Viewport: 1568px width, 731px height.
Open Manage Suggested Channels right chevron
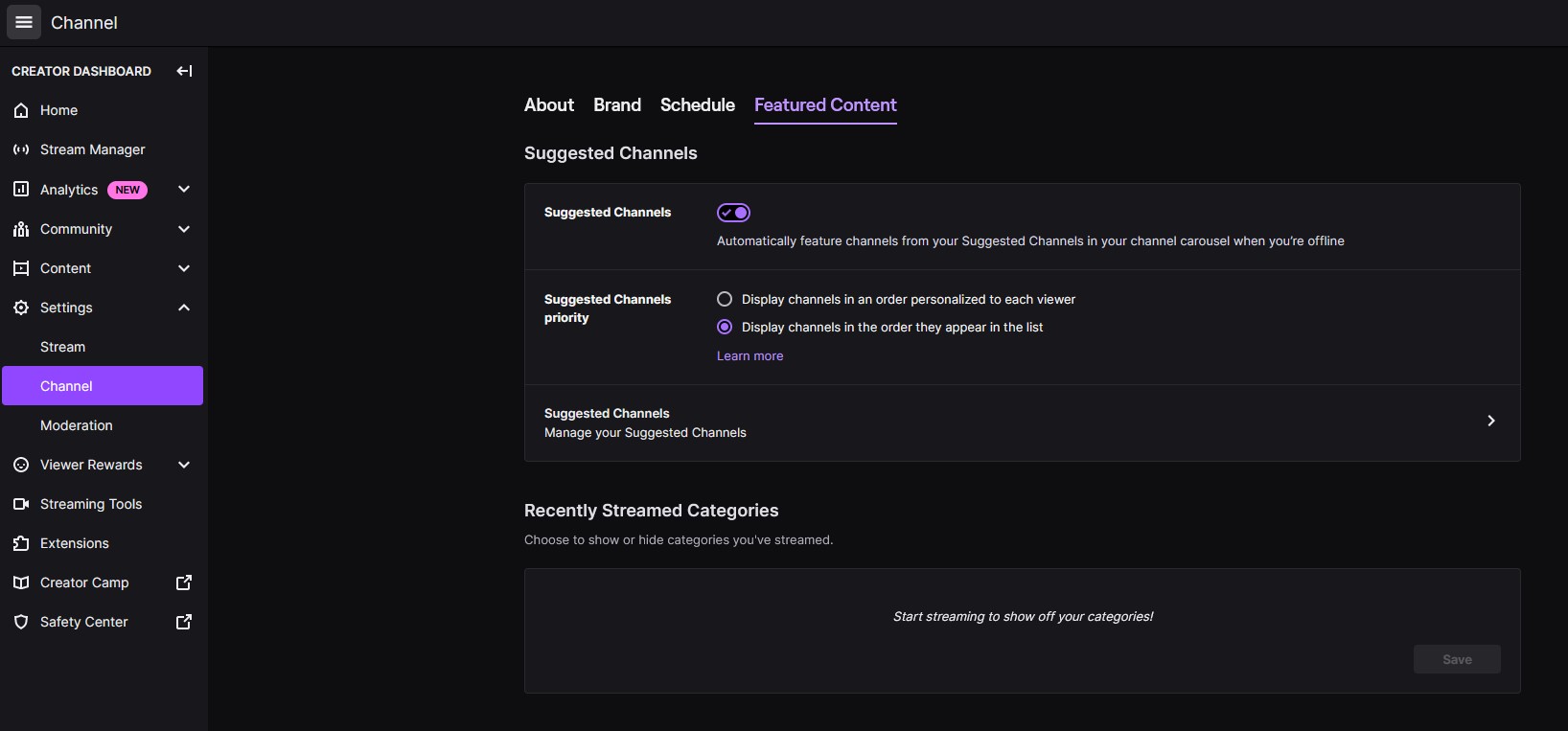[x=1491, y=421]
